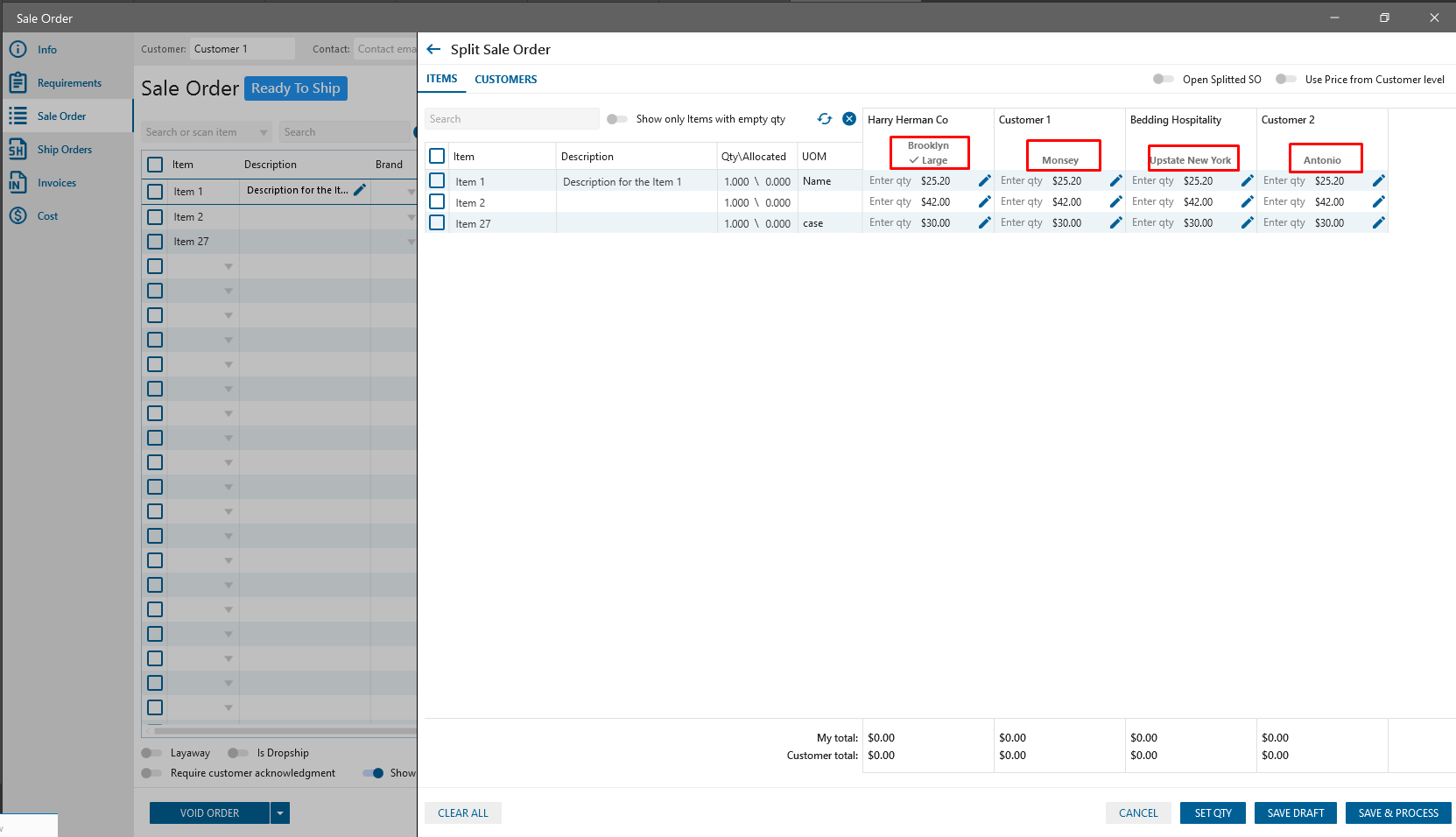The height and width of the screenshot is (837, 1456).
Task: Expand the Item 27 row dropdown in Sale Order
Action: point(411,242)
